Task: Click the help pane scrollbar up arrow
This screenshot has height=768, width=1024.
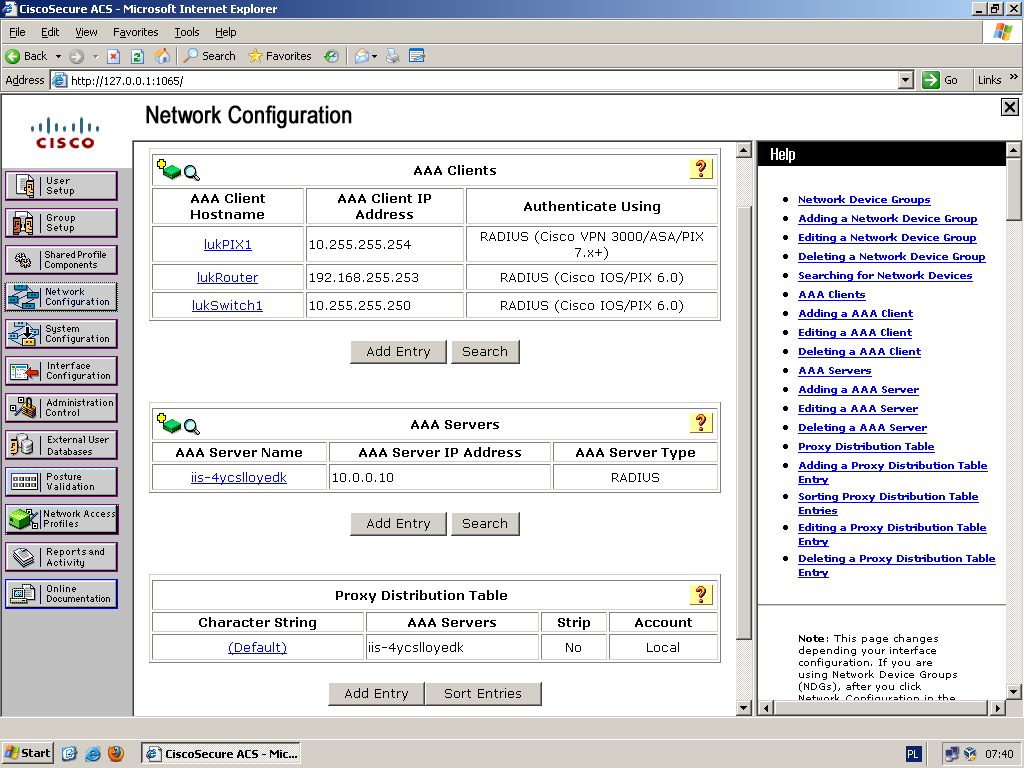Action: click(x=1013, y=150)
